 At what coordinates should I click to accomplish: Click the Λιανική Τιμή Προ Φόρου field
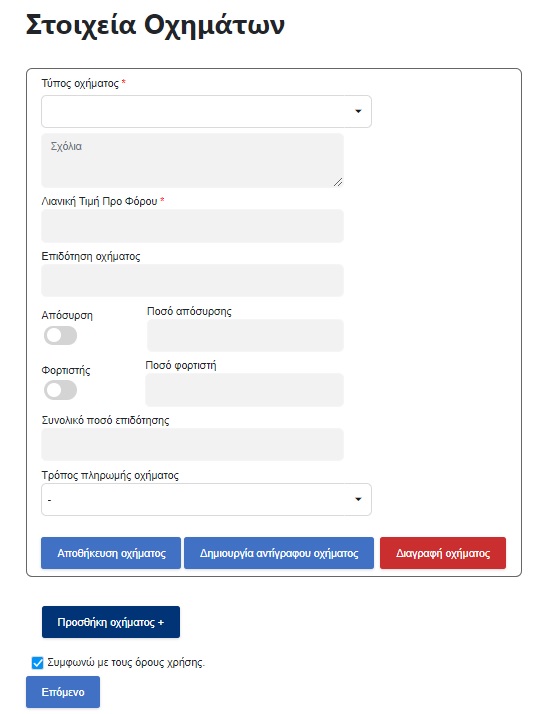point(193,226)
